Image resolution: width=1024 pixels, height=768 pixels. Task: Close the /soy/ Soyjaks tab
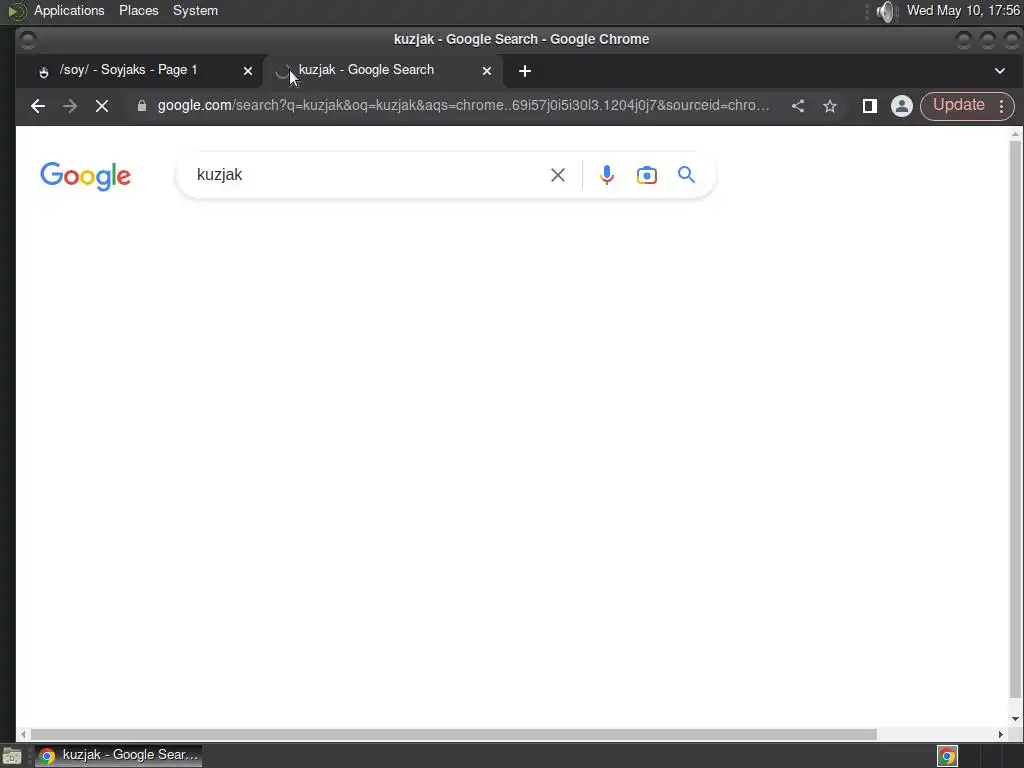point(248,71)
